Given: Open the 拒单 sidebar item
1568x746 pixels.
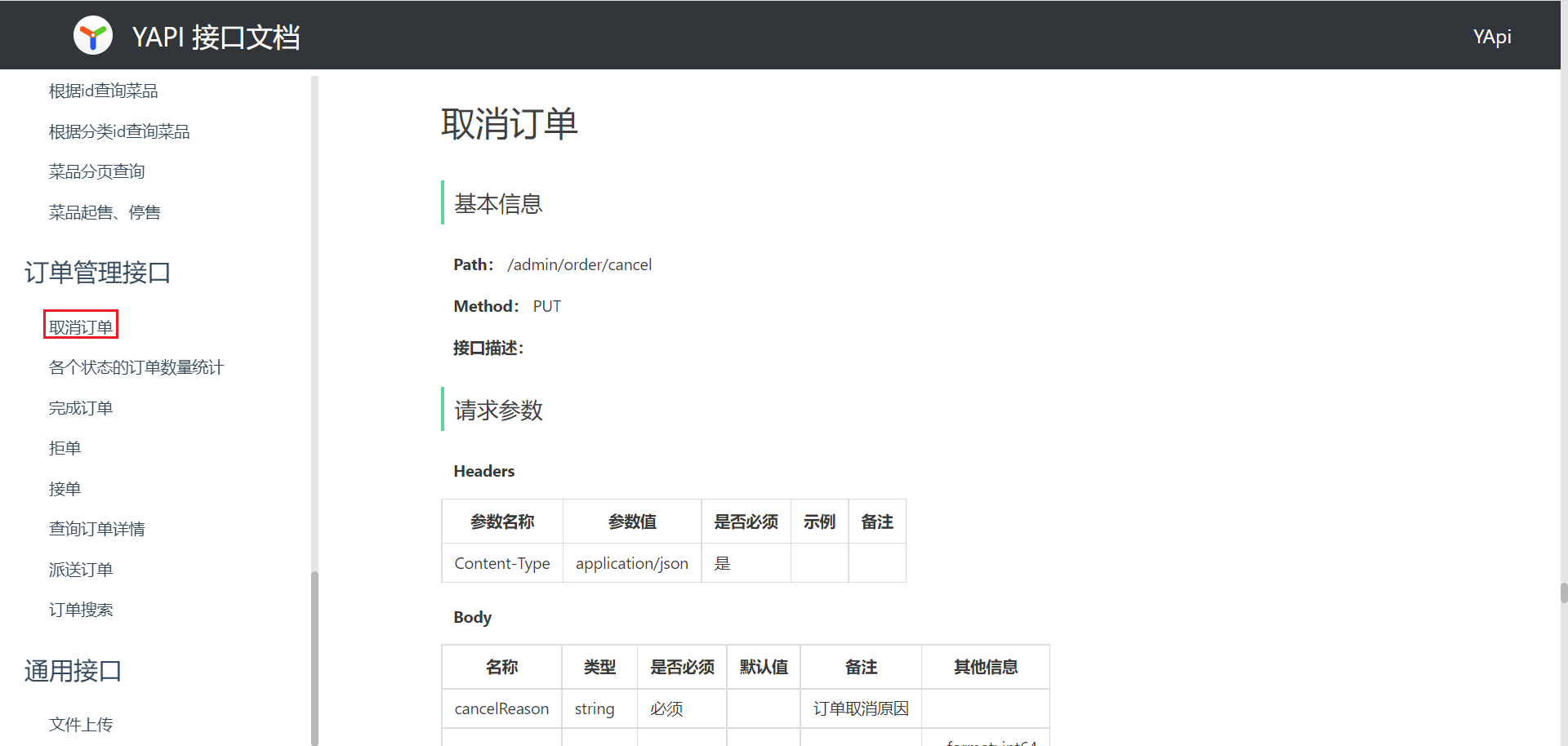Looking at the screenshot, I should point(65,449).
